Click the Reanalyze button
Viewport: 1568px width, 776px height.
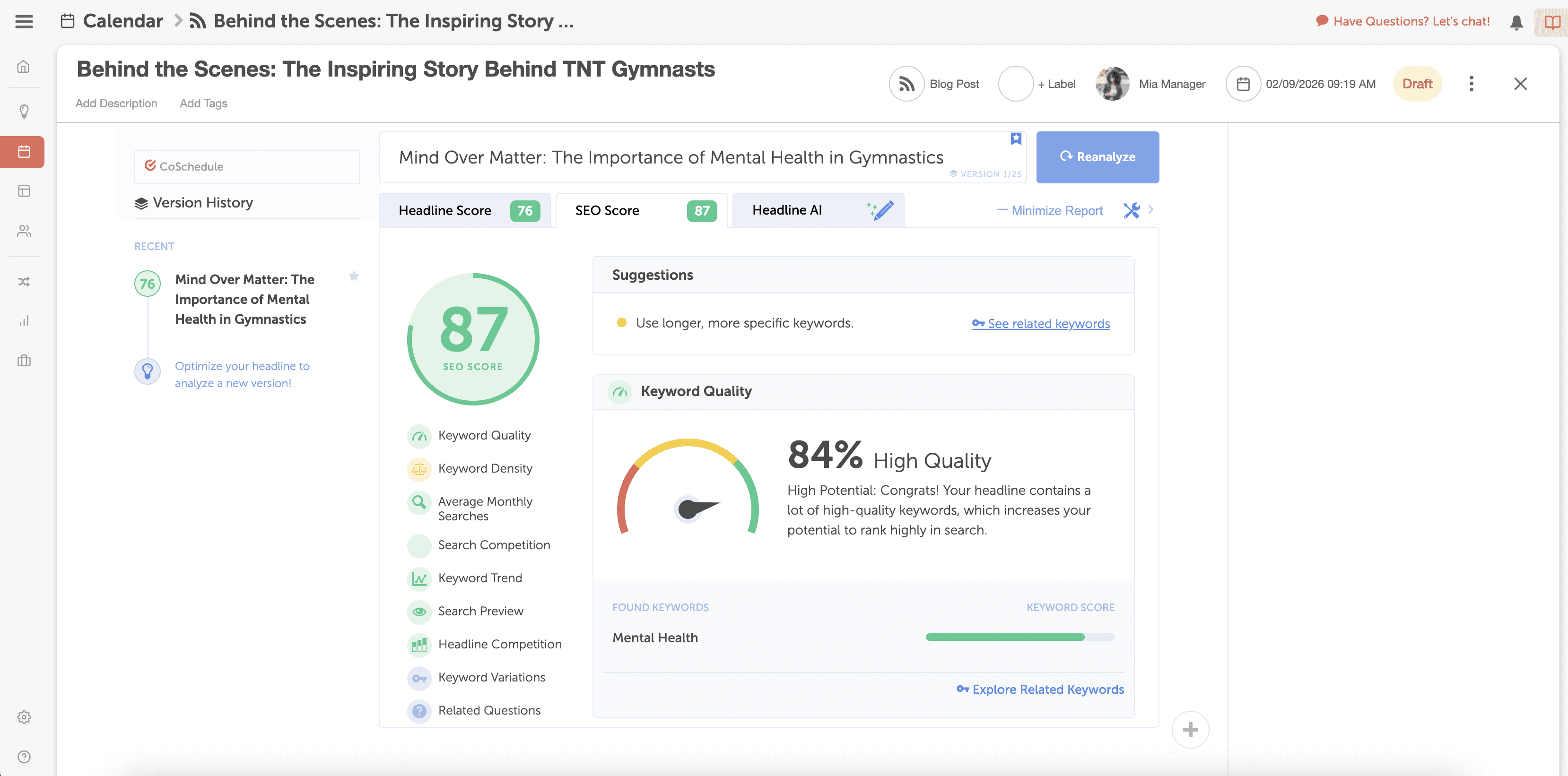(x=1098, y=157)
